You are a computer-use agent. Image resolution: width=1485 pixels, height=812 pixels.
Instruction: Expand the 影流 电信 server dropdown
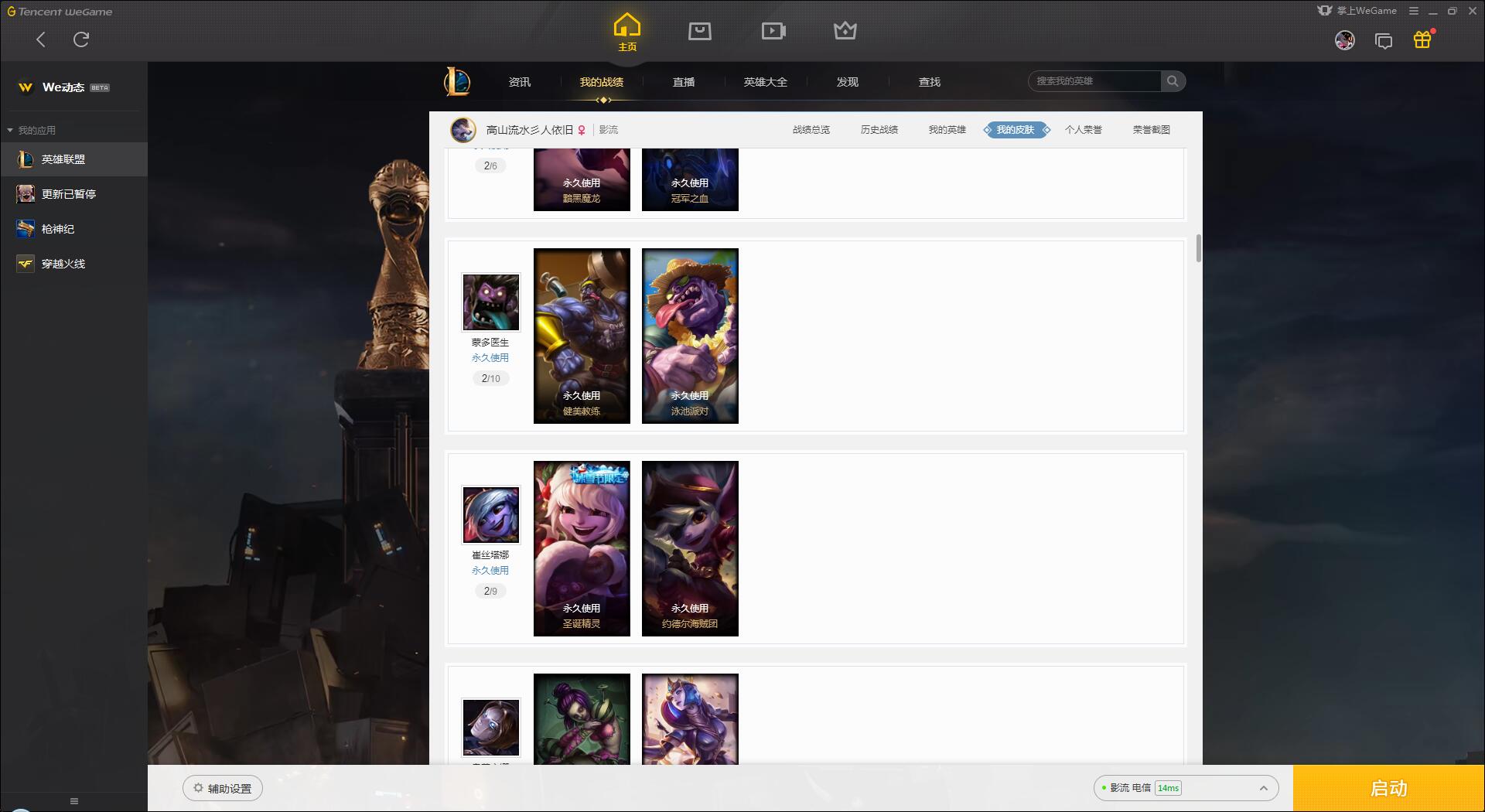coord(1186,788)
